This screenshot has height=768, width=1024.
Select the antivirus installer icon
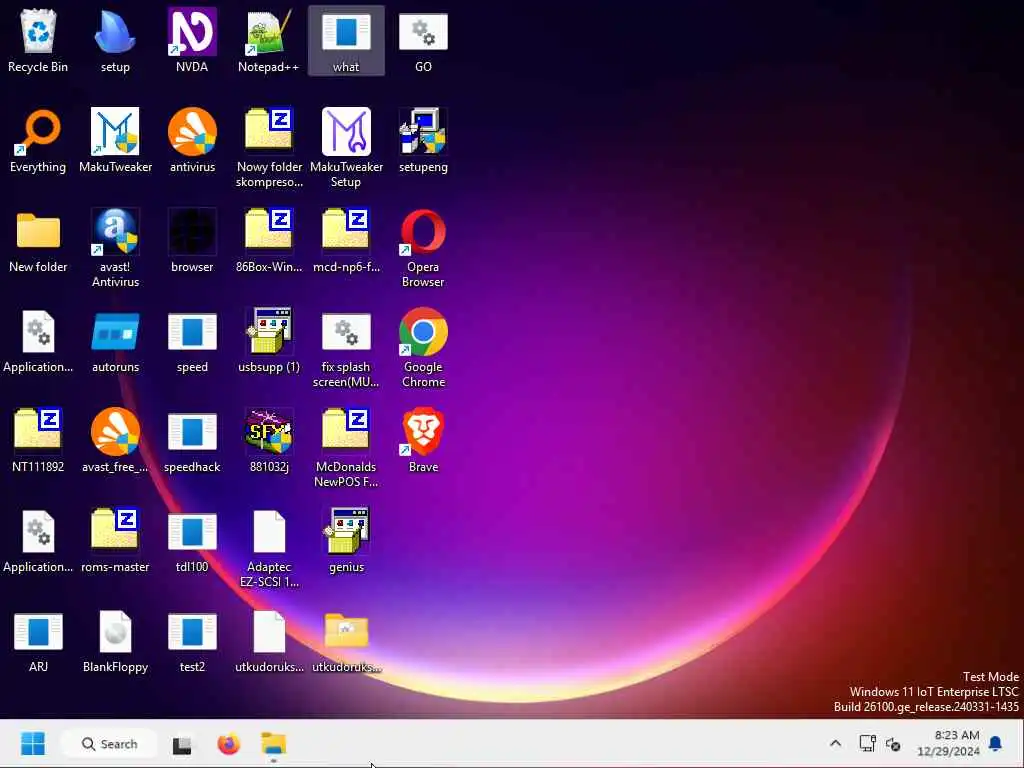[192, 141]
